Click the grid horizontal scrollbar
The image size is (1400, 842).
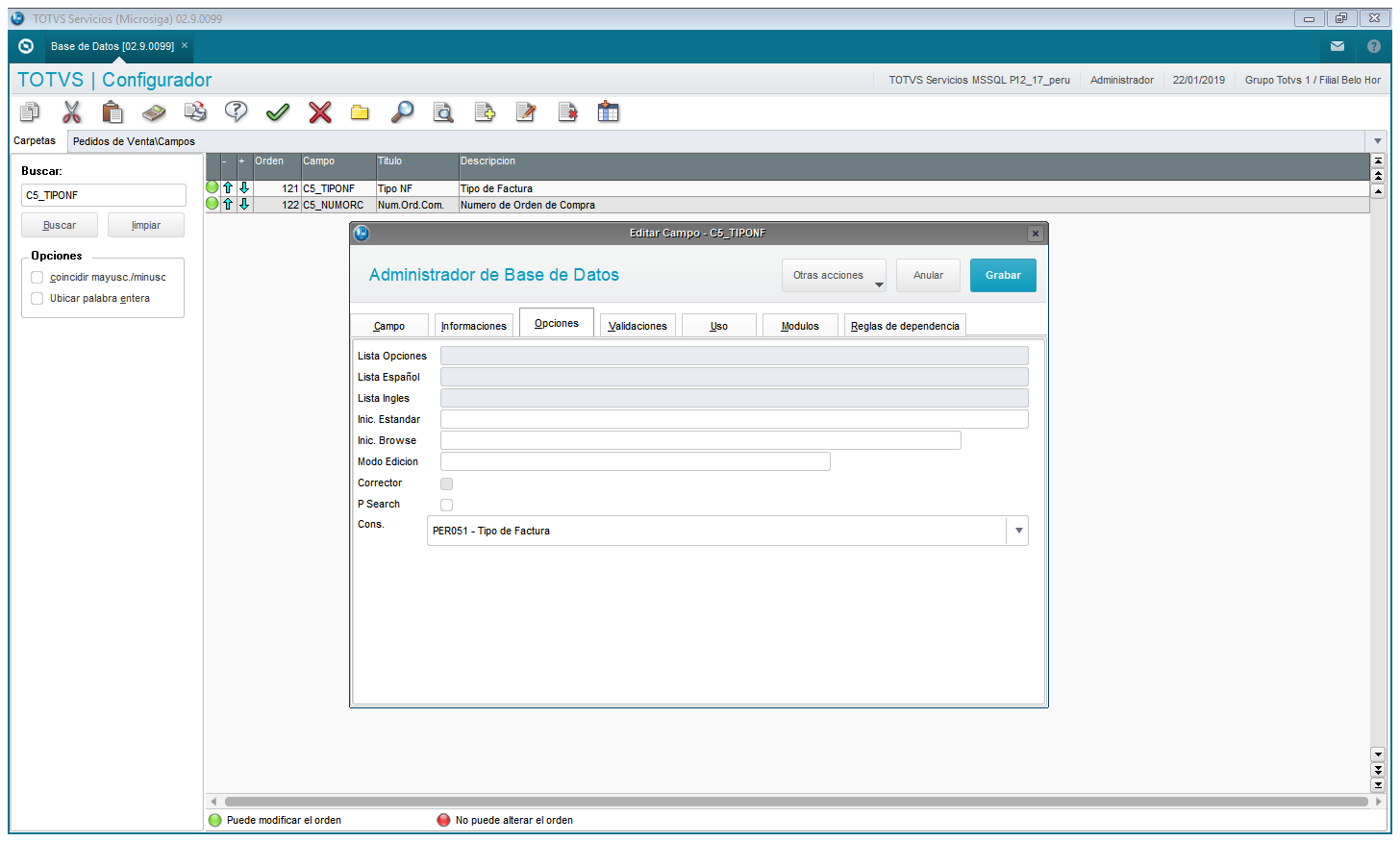coord(796,801)
